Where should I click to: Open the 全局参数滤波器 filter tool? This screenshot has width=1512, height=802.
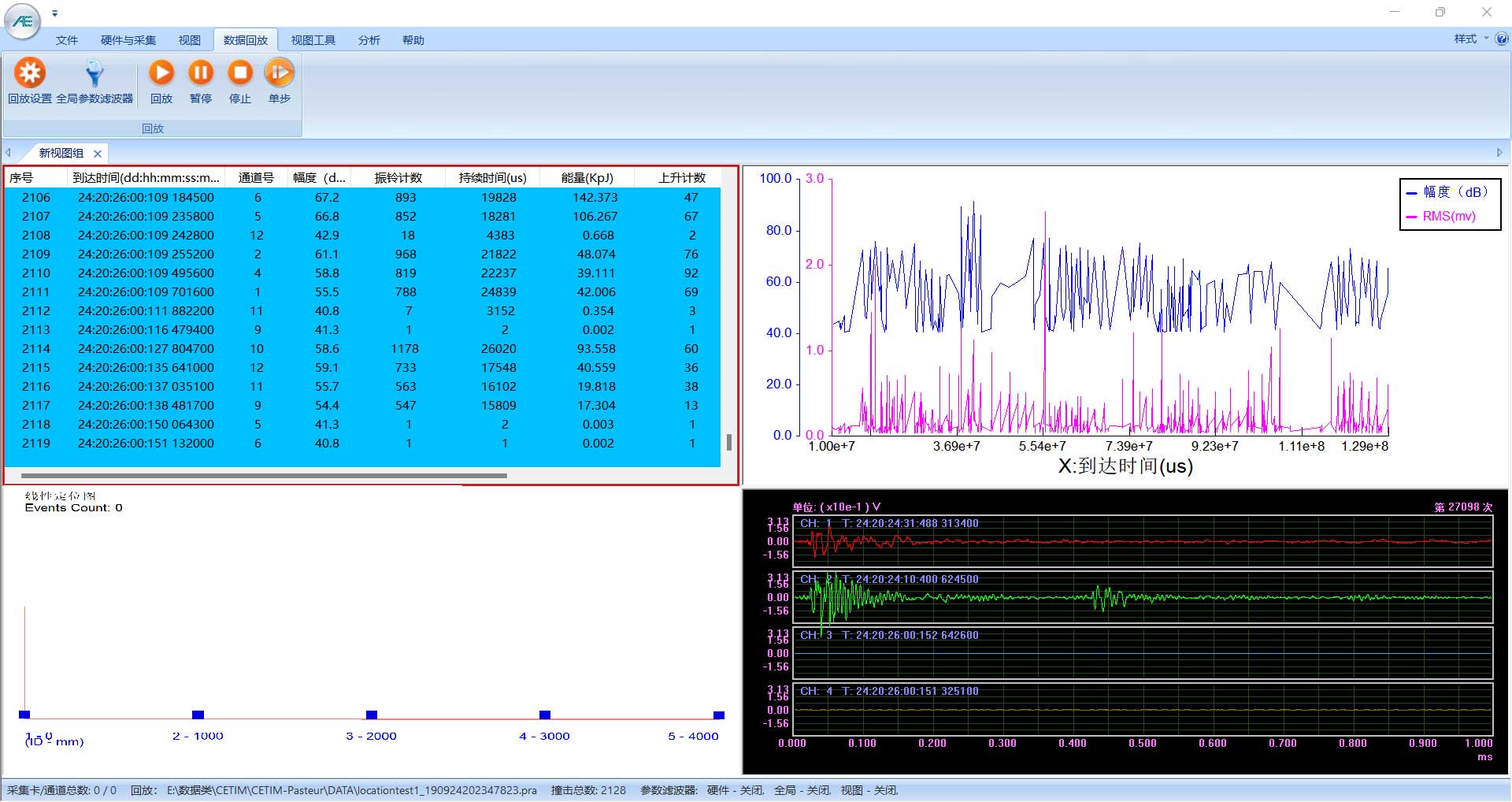(94, 81)
